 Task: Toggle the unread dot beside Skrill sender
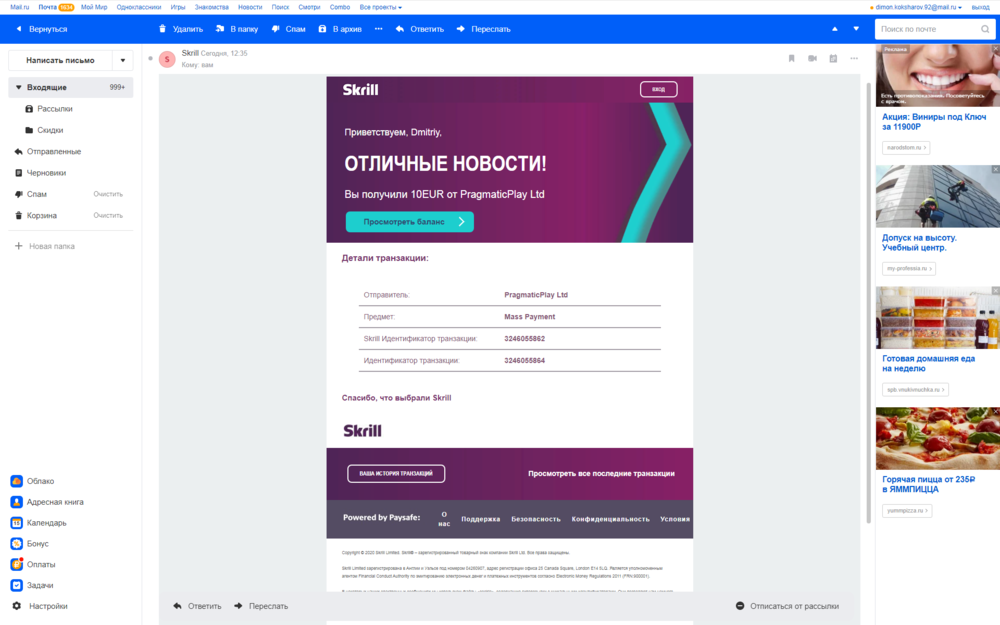tap(151, 58)
